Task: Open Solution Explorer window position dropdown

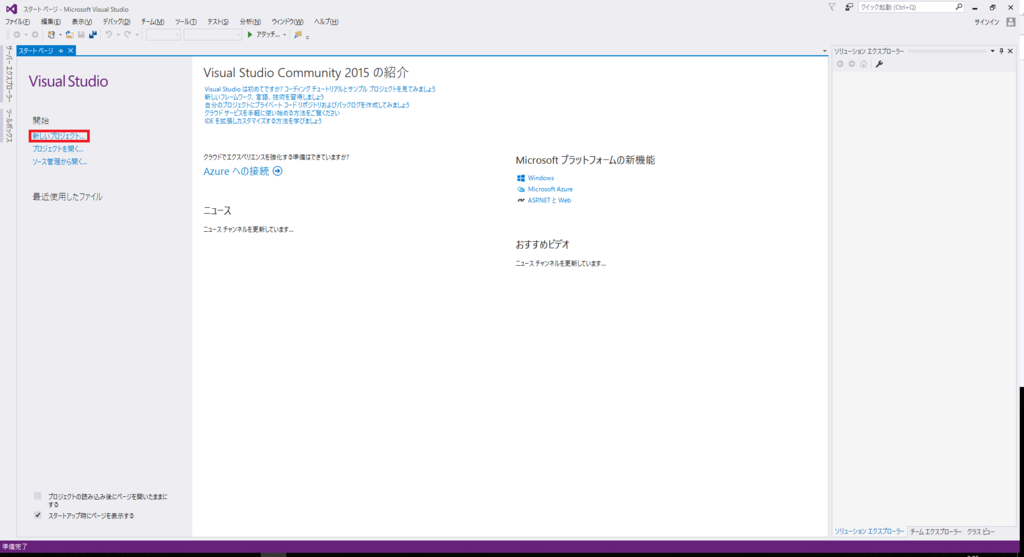Action: 993,51
